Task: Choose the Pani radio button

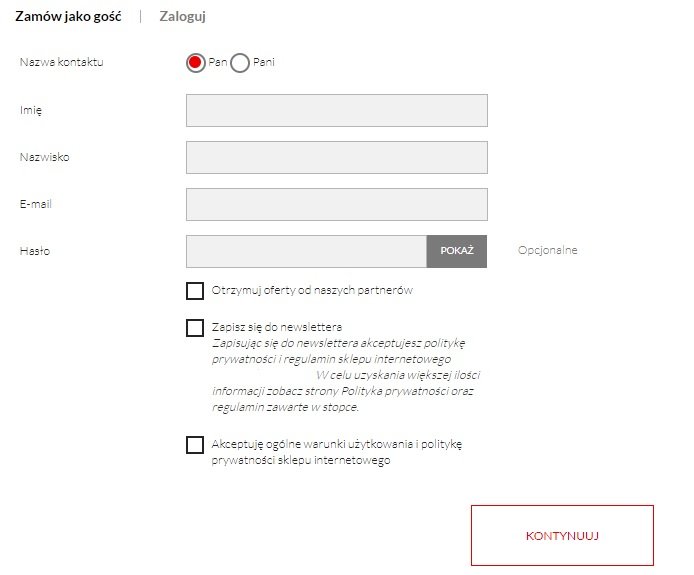Action: point(240,63)
